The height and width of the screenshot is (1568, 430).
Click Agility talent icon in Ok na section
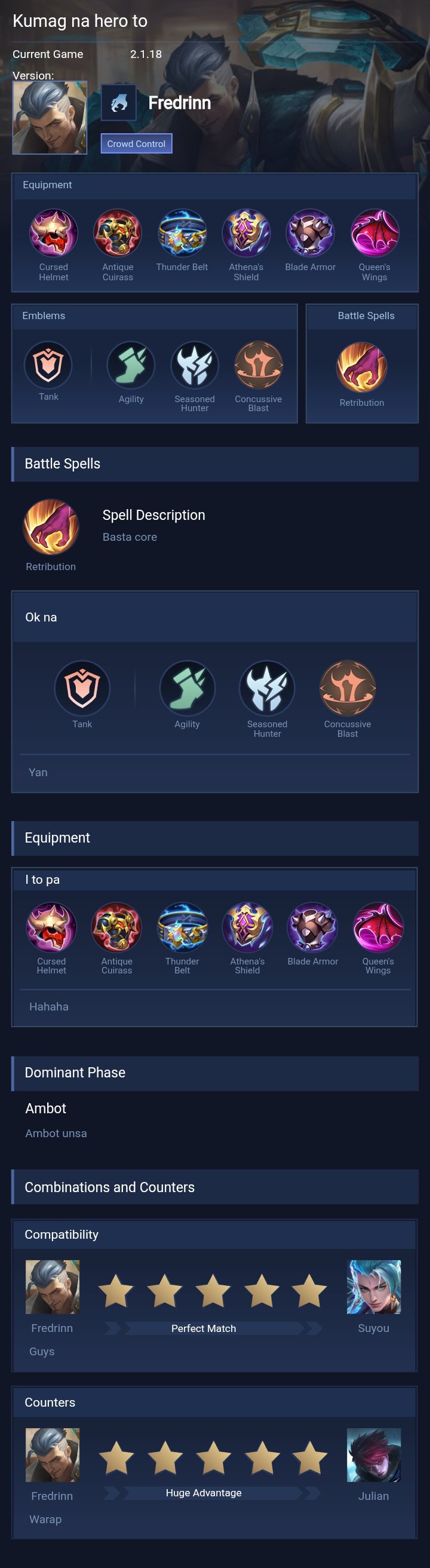click(188, 688)
